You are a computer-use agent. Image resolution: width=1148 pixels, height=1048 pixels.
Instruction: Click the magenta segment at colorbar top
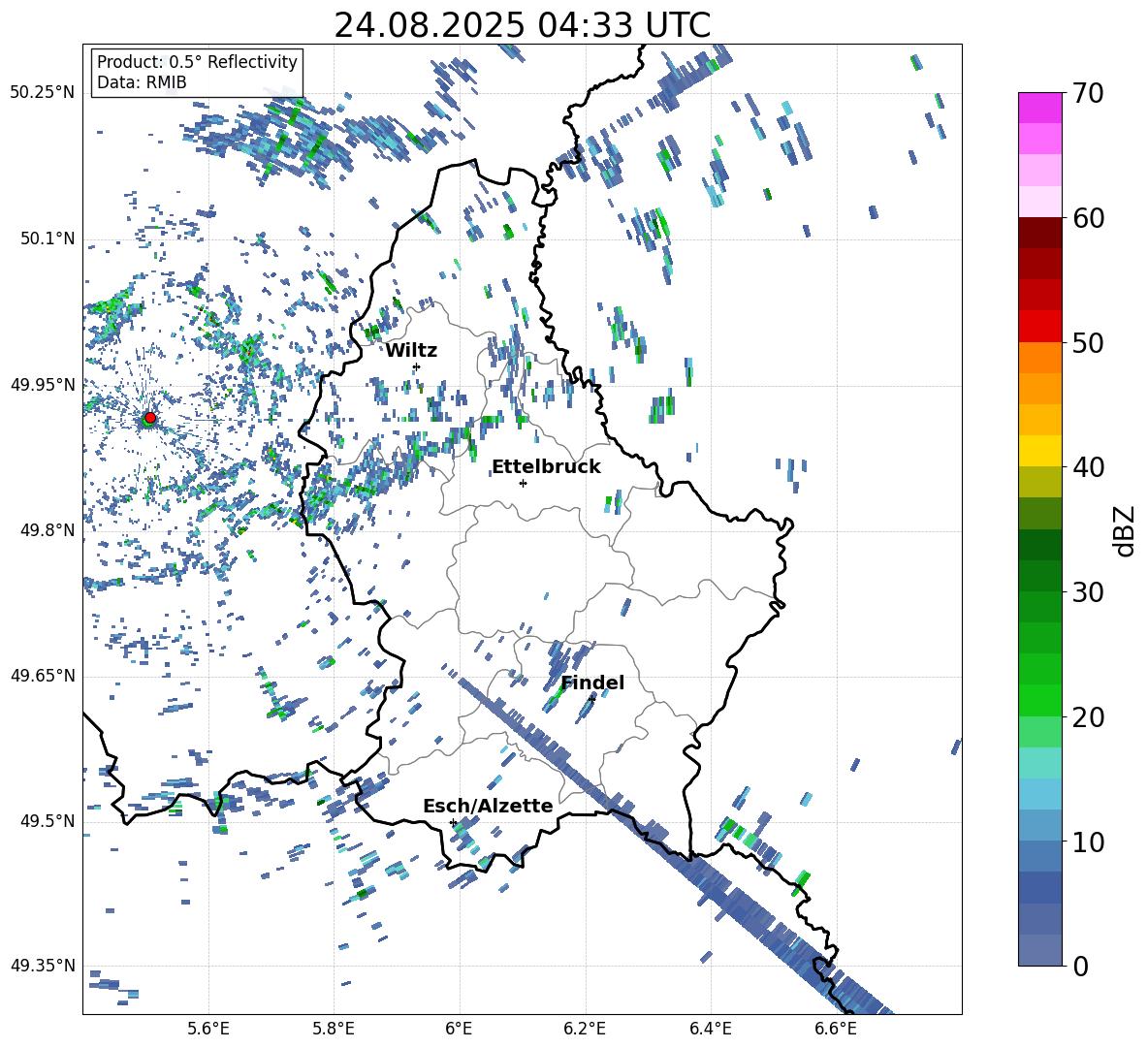pos(1039,109)
